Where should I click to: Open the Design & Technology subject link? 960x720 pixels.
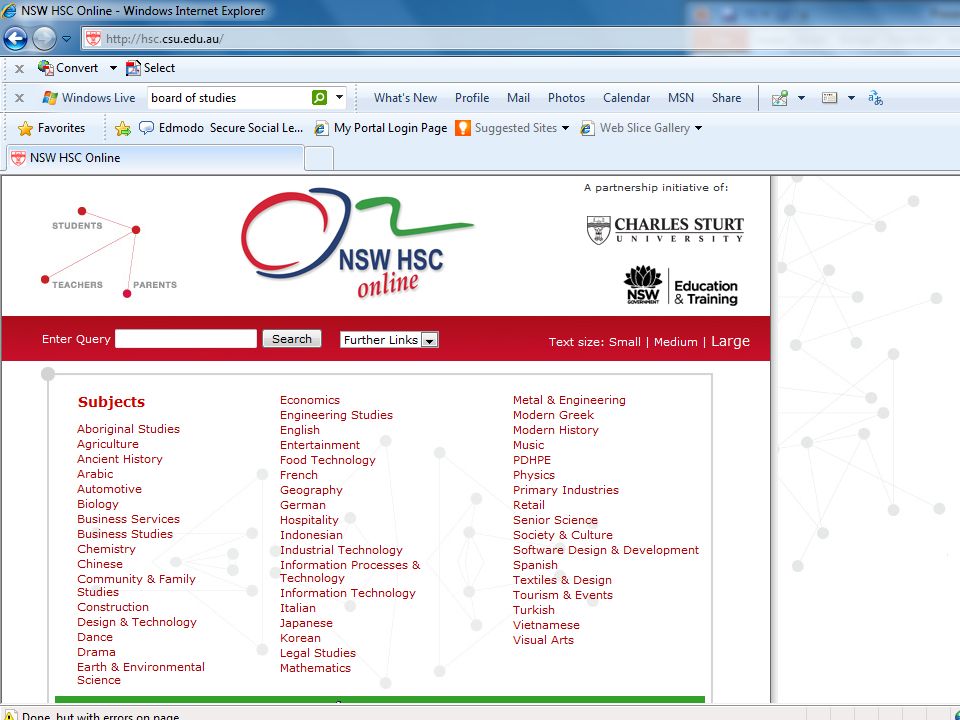click(x=137, y=621)
